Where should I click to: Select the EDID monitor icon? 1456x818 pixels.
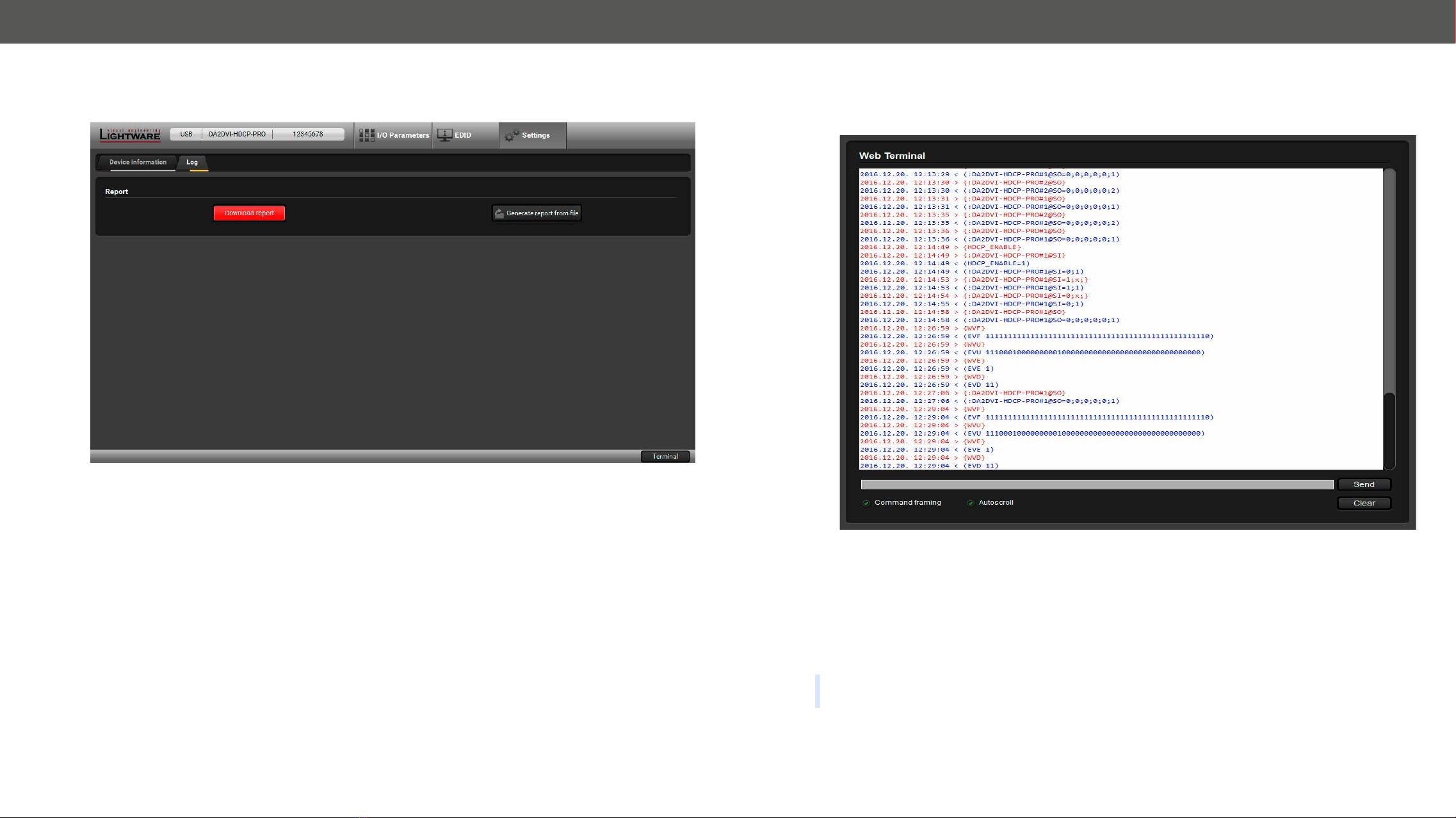pos(444,135)
